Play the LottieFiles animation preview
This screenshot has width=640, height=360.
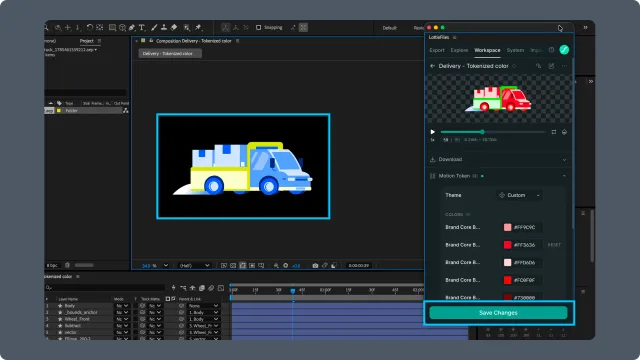pos(433,132)
